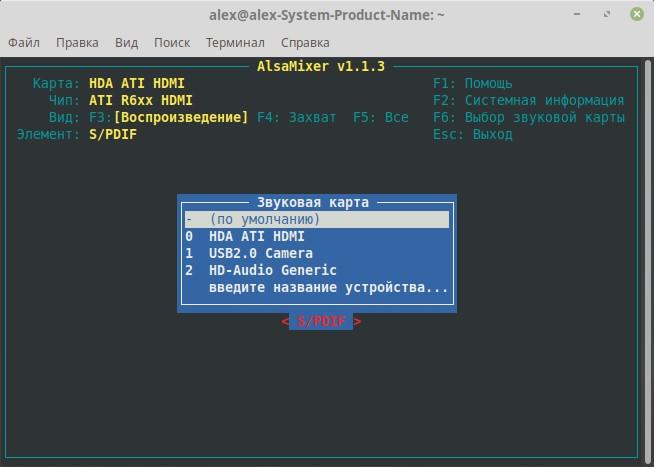Open the Поиск menu

[172, 43]
